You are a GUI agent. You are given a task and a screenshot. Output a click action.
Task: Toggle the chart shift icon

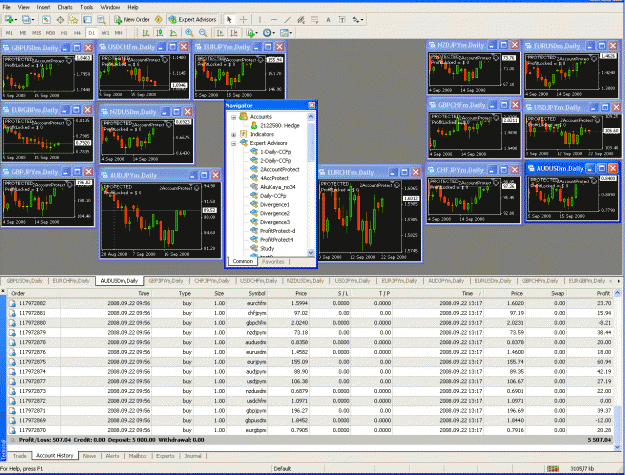(x=234, y=33)
